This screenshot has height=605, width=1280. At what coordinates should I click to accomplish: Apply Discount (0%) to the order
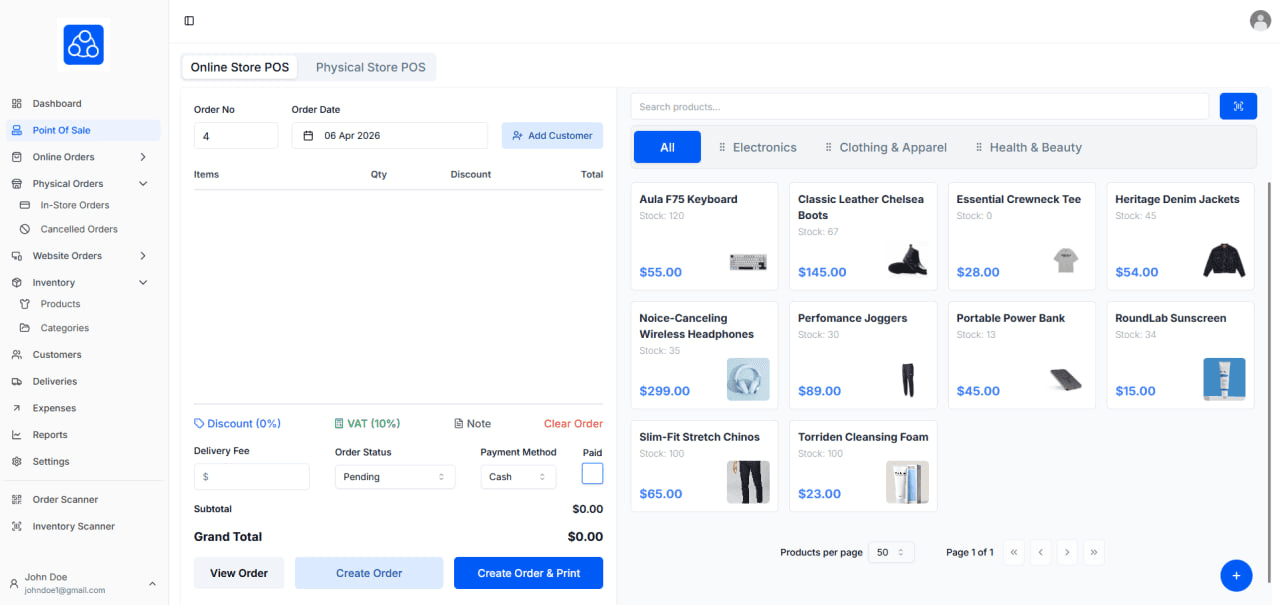237,424
